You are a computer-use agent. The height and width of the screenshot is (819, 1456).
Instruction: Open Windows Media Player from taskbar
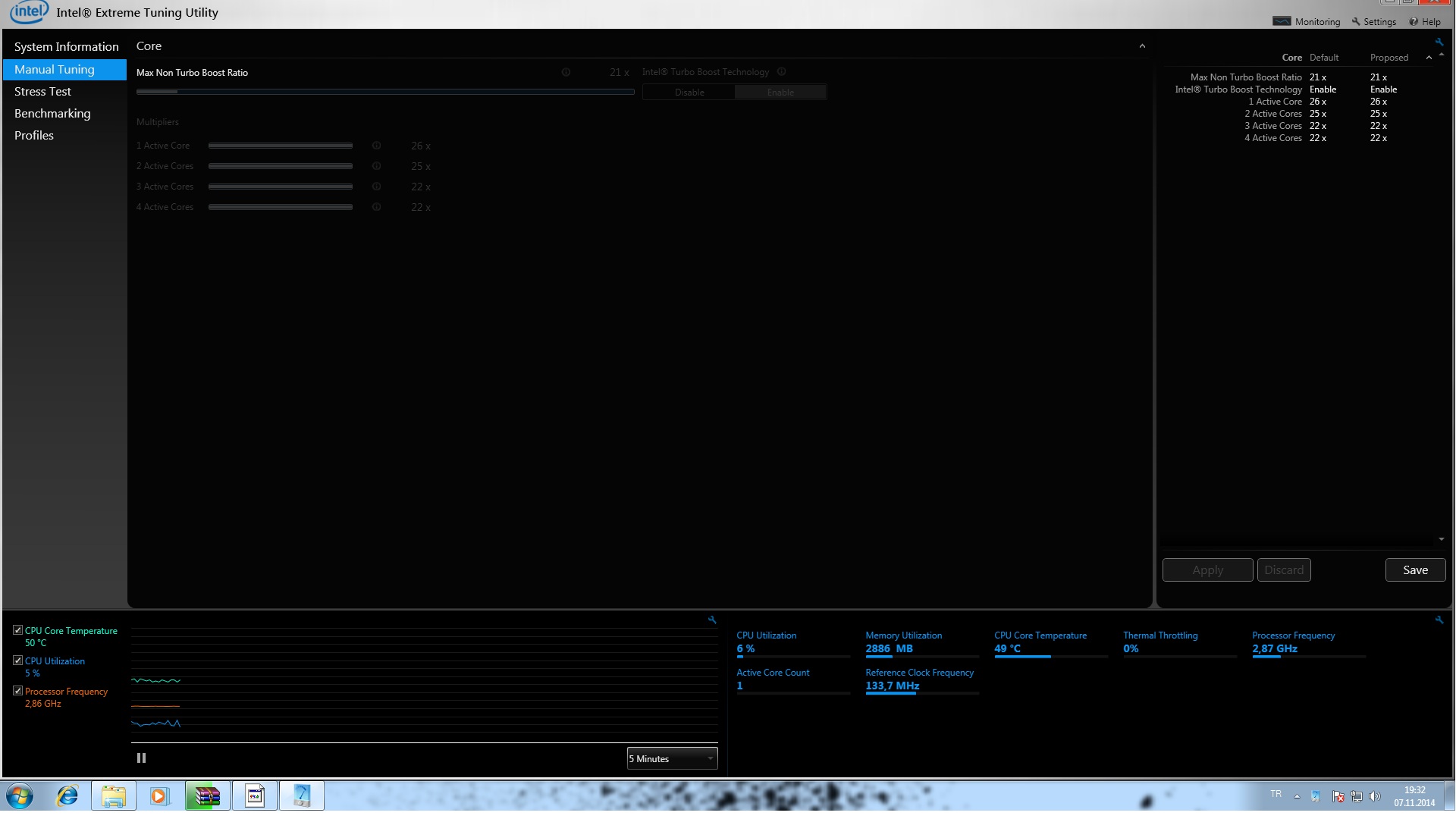[x=160, y=796]
